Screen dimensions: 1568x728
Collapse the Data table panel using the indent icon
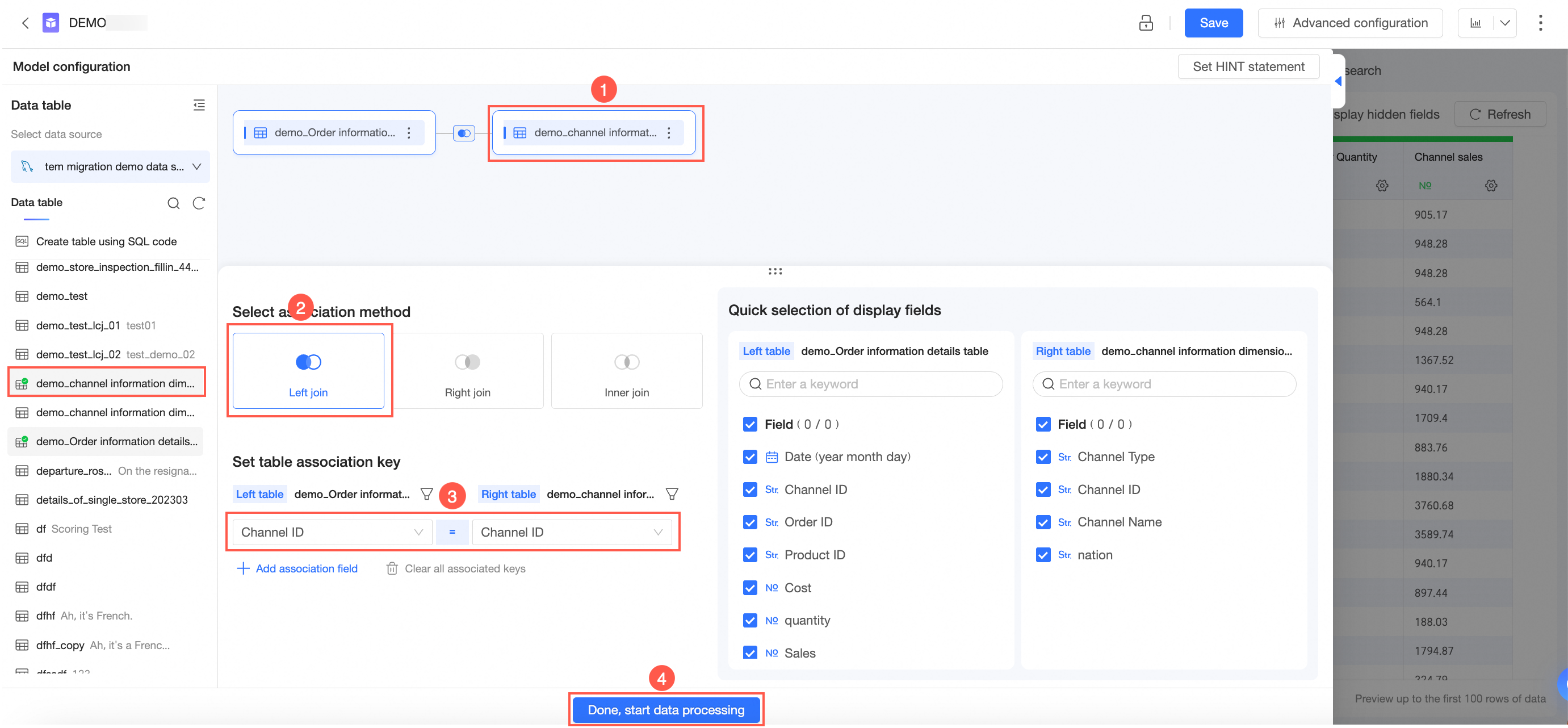tap(199, 105)
